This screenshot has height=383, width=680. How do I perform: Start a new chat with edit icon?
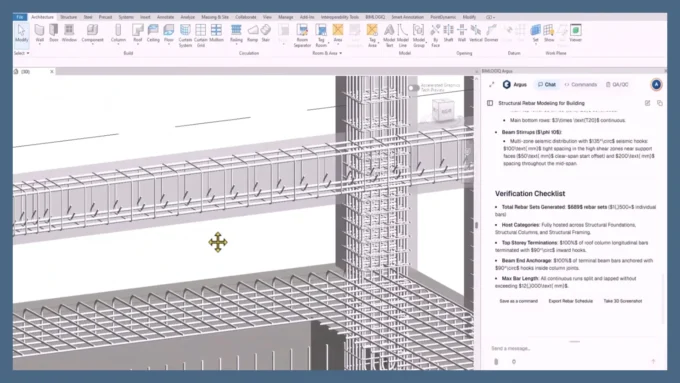[x=647, y=103]
